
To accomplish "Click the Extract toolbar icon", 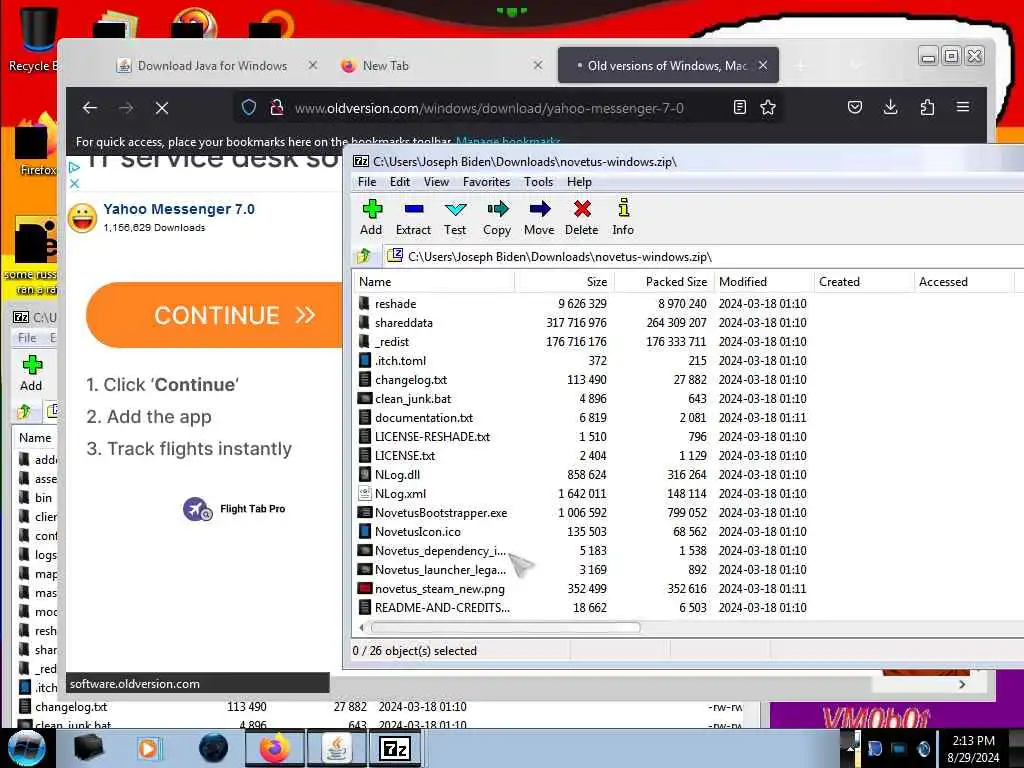I will [413, 217].
